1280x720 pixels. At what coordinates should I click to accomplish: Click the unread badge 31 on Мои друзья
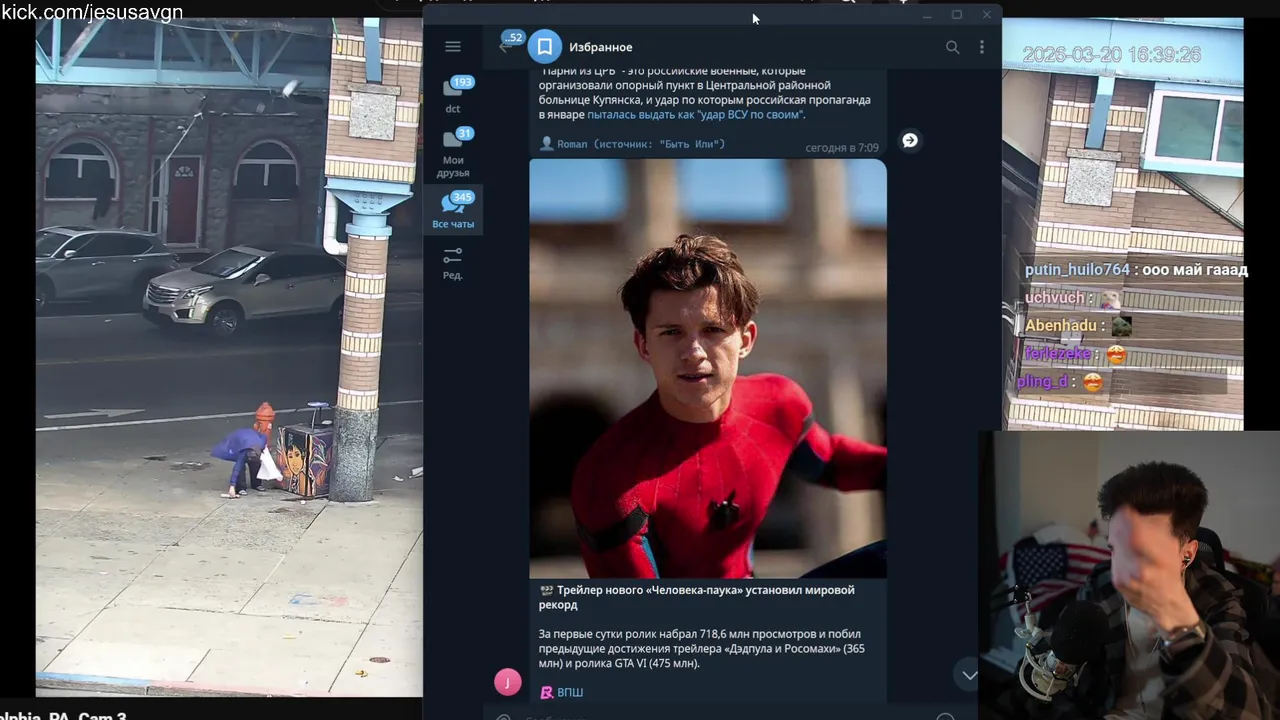464,134
